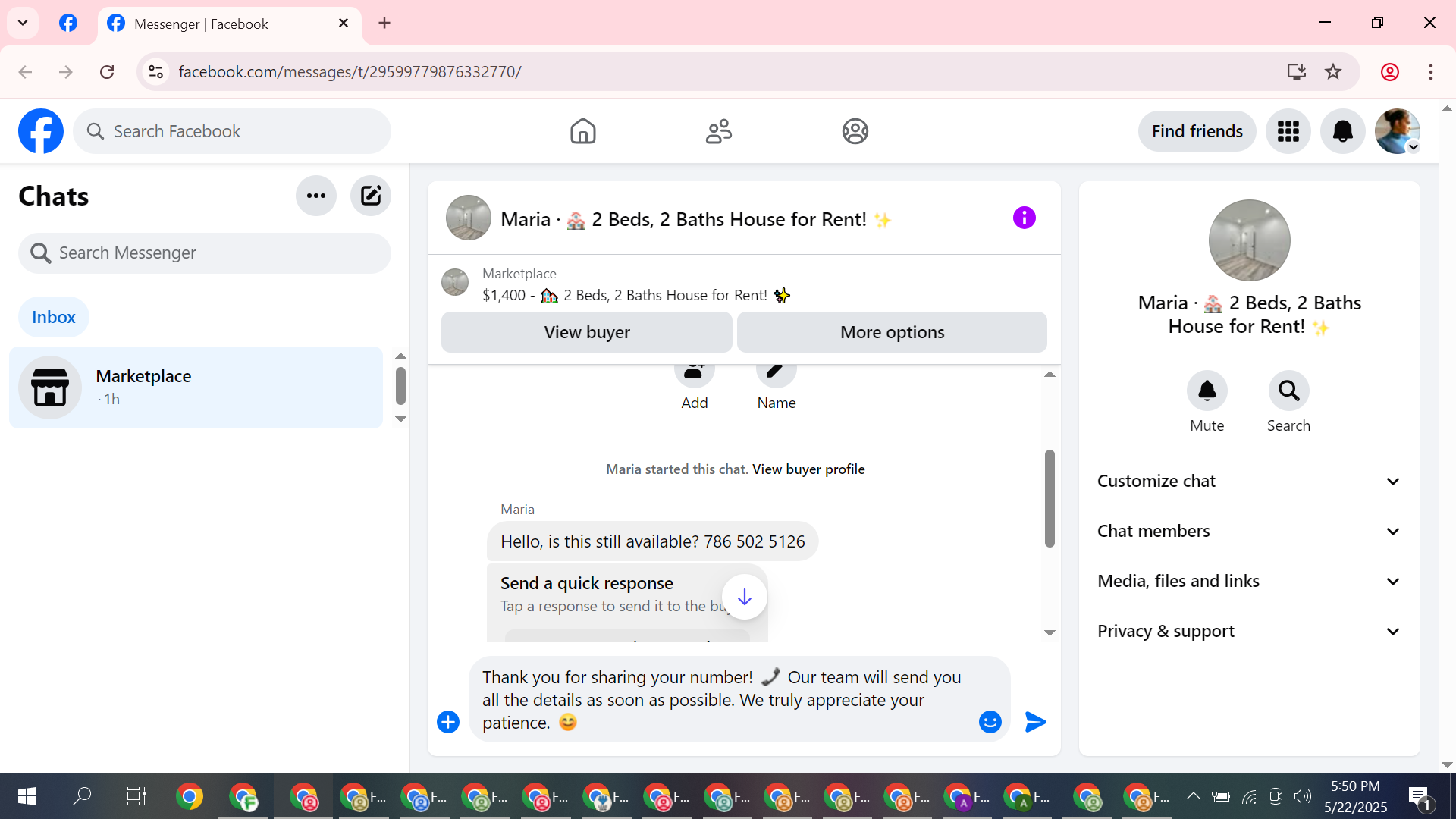
Task: Click the Send a quick response card
Action: click(x=626, y=603)
